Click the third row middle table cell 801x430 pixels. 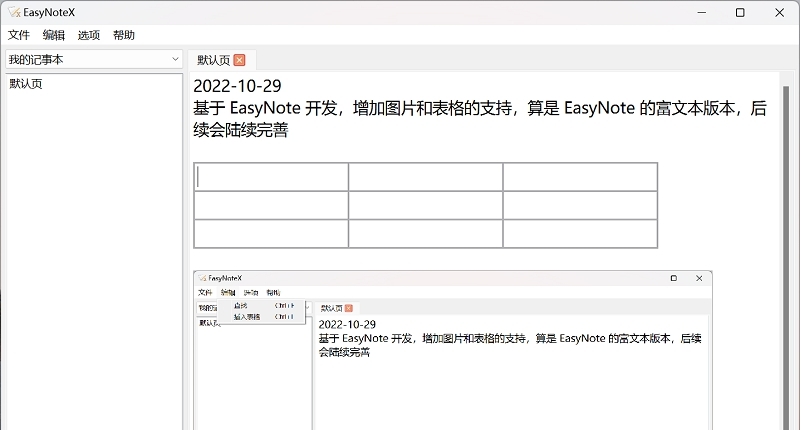[426, 234]
